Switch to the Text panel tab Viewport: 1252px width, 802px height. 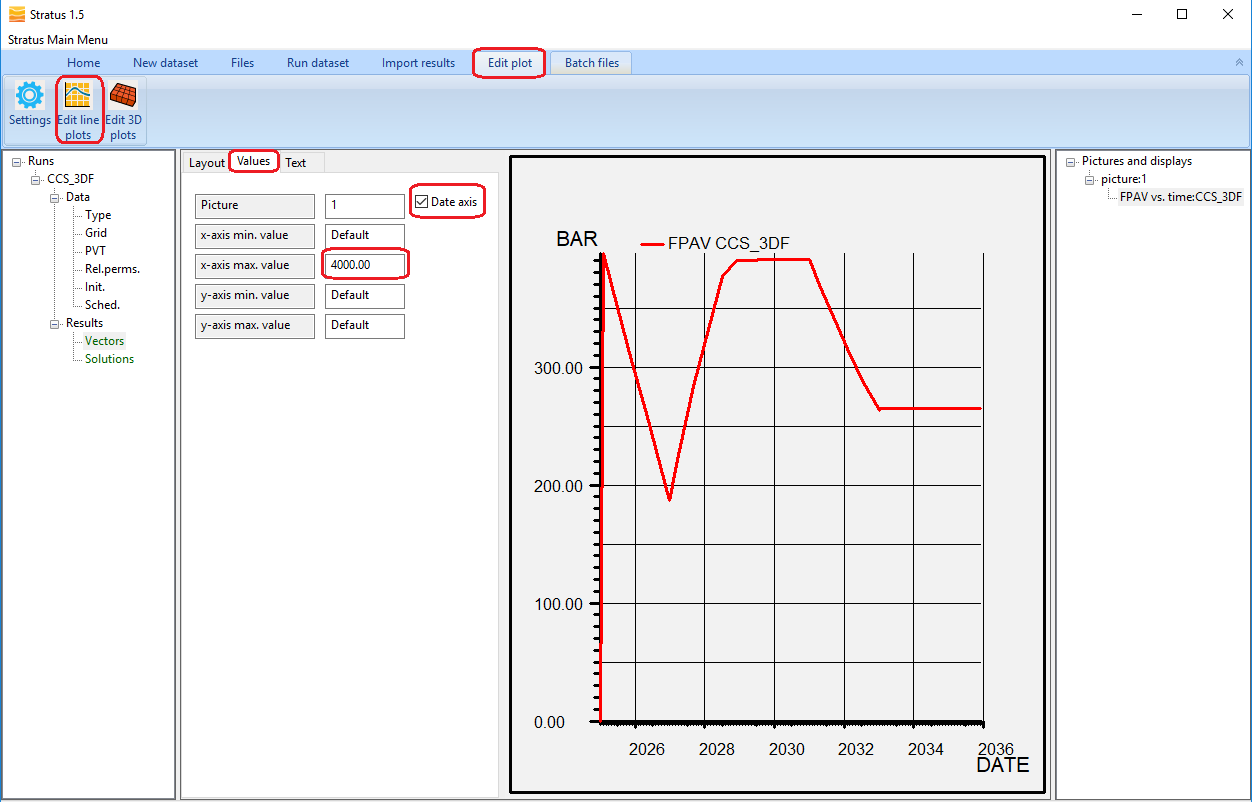pos(296,163)
